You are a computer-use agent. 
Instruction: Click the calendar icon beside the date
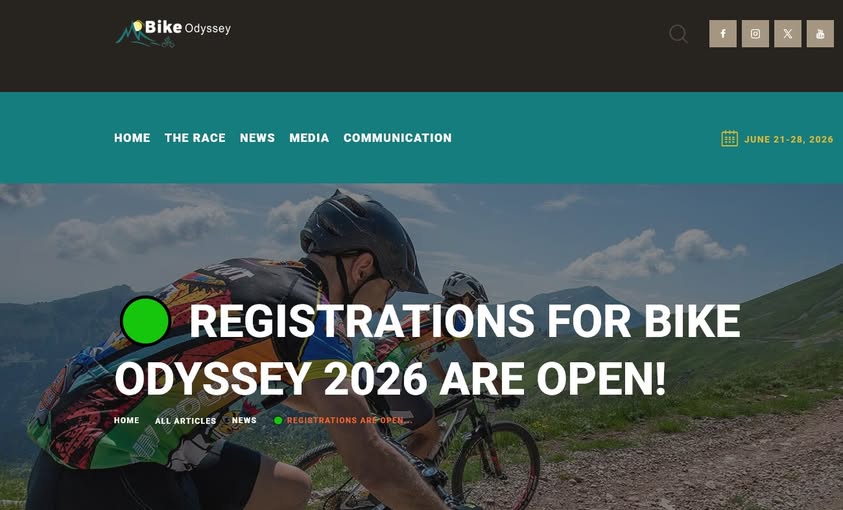(x=729, y=139)
